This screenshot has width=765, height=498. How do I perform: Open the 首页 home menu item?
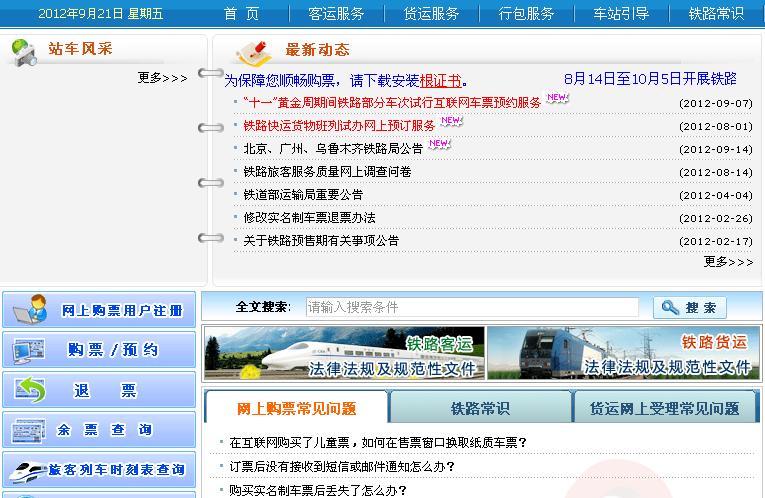241,14
